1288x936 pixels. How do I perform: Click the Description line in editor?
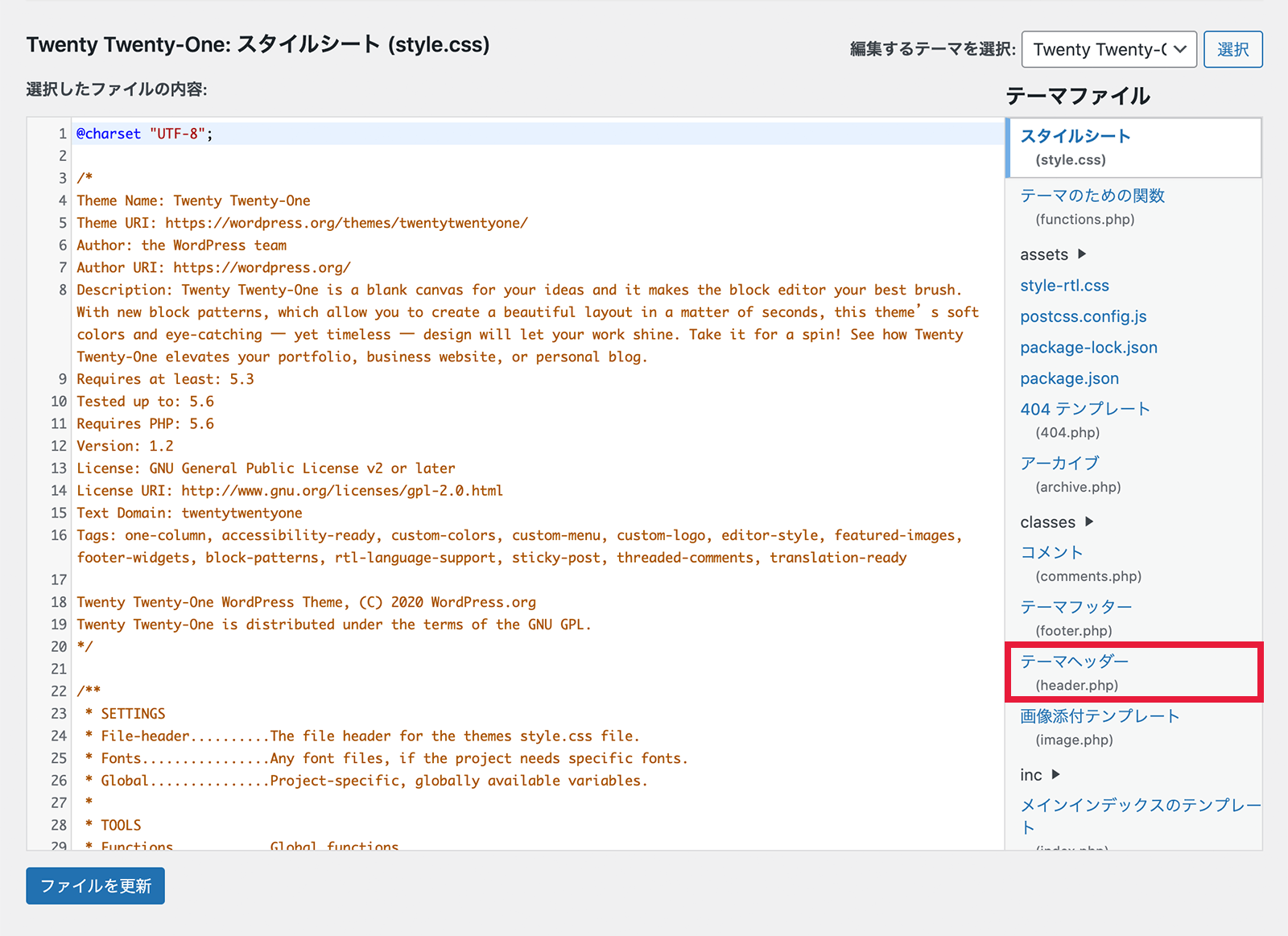coord(527,324)
